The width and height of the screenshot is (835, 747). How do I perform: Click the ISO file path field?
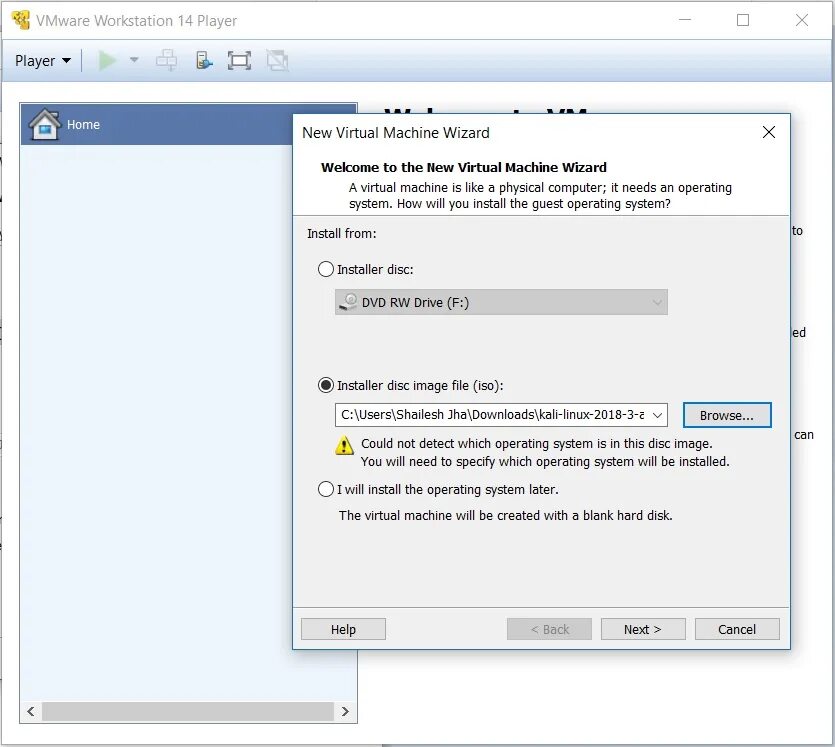pyautogui.click(x=492, y=415)
